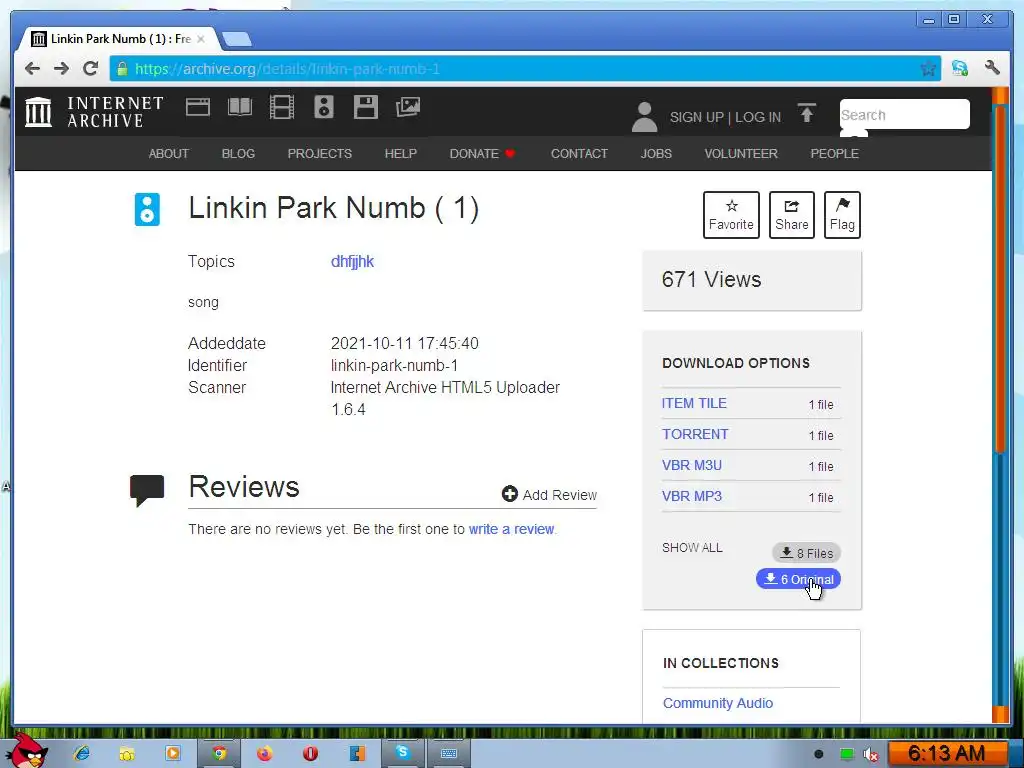Open Firefox from taskbar
1024x768 pixels.
click(264, 754)
